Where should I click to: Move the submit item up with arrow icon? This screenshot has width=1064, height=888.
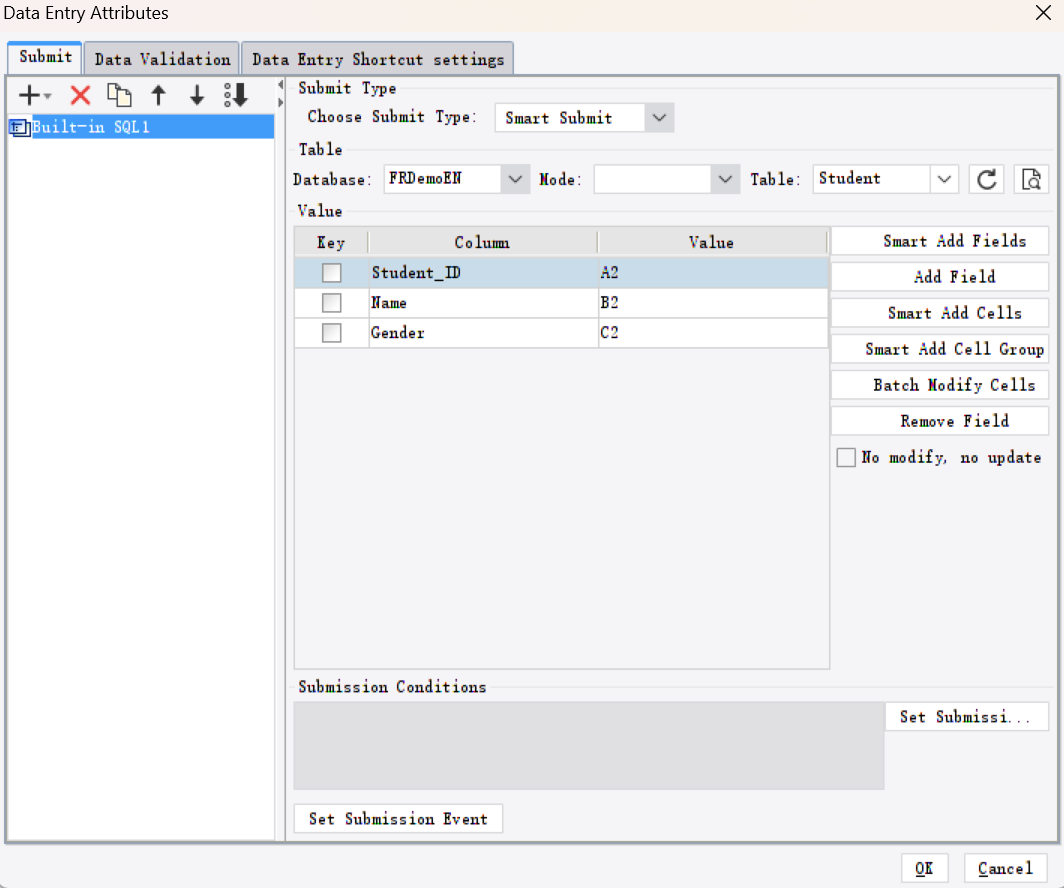pos(158,95)
